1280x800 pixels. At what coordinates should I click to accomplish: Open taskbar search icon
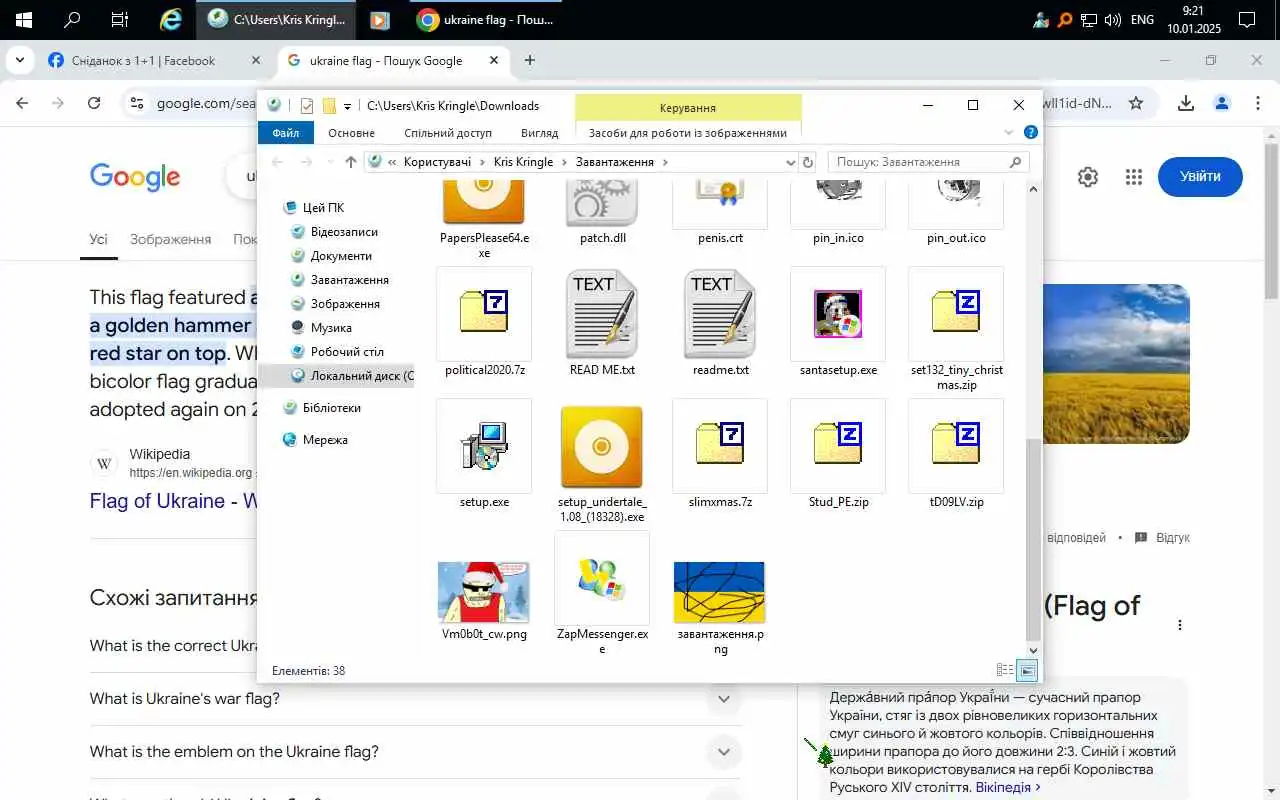pyautogui.click(x=72, y=19)
